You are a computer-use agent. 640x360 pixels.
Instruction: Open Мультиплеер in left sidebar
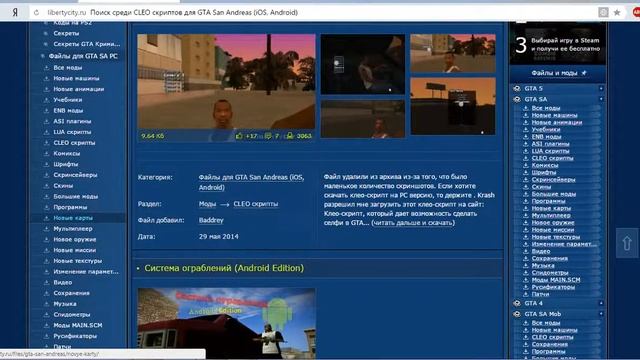73,229
